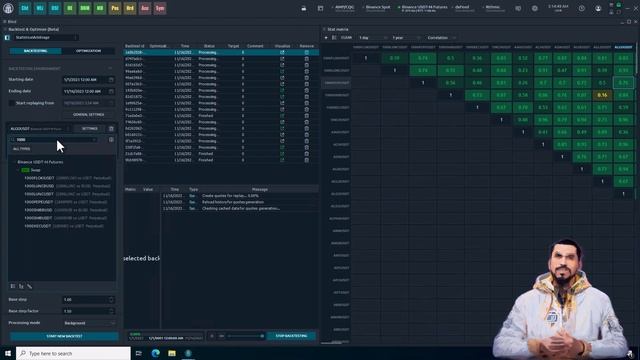This screenshot has height=360, width=640.
Task: Open the red Acc toolbar panel button
Action: pyautogui.click(x=145, y=8)
